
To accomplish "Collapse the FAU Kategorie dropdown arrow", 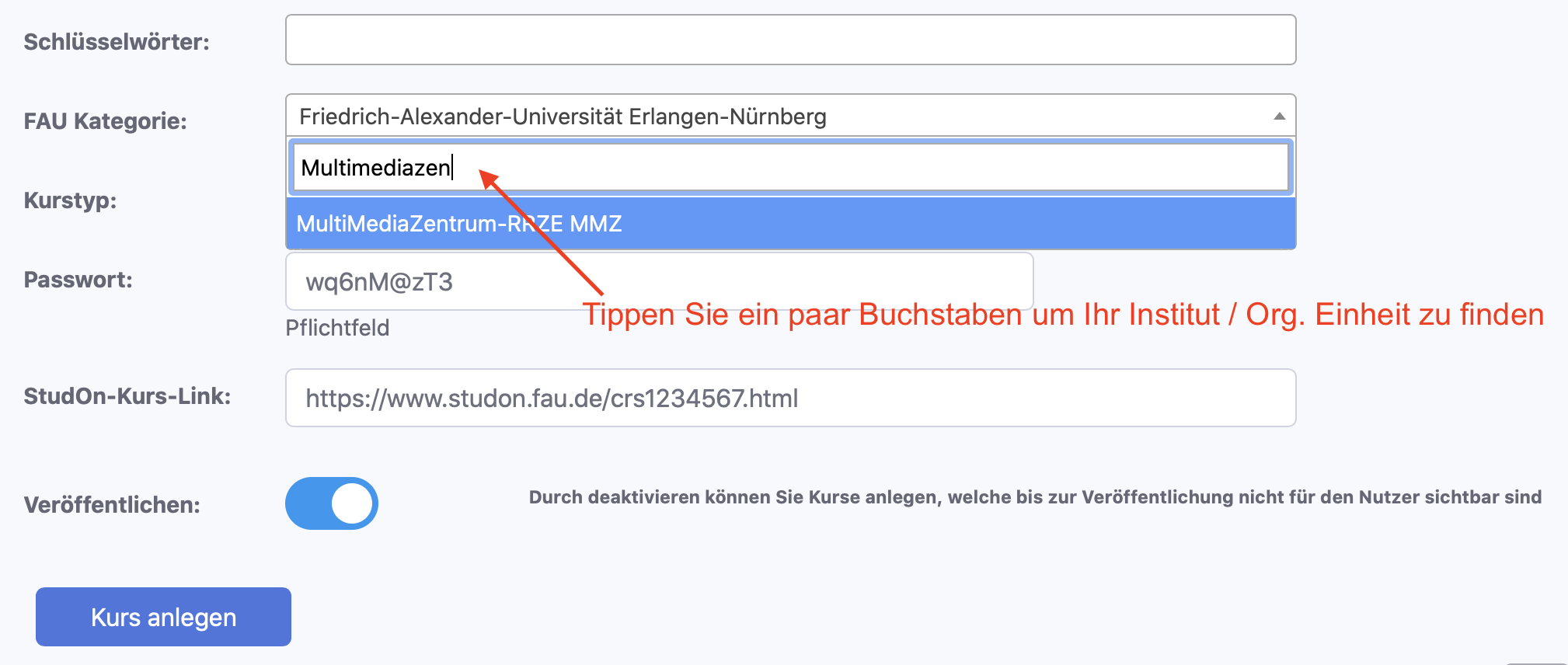I will (x=1279, y=117).
